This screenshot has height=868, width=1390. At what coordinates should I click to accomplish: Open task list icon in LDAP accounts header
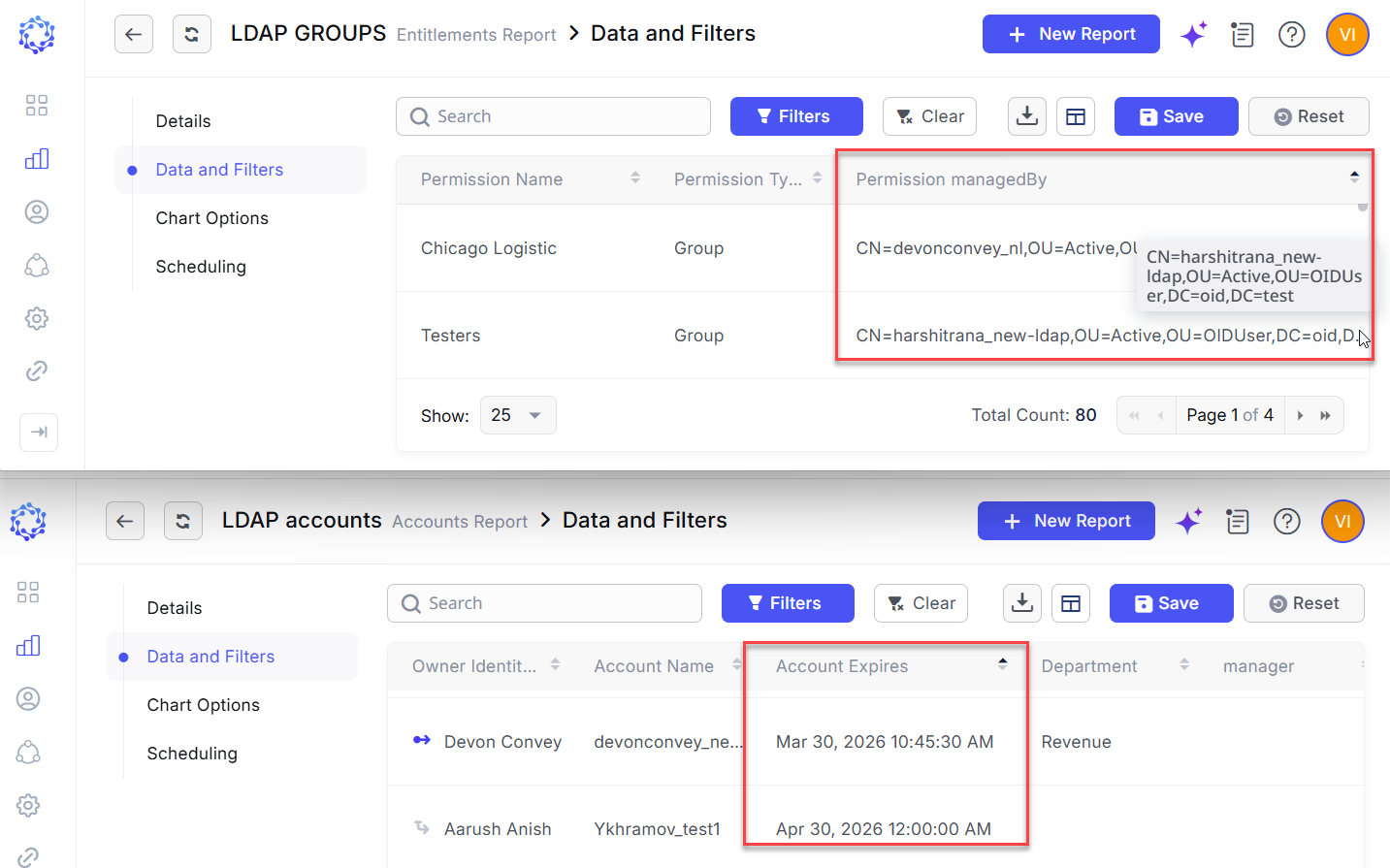[x=1238, y=522]
